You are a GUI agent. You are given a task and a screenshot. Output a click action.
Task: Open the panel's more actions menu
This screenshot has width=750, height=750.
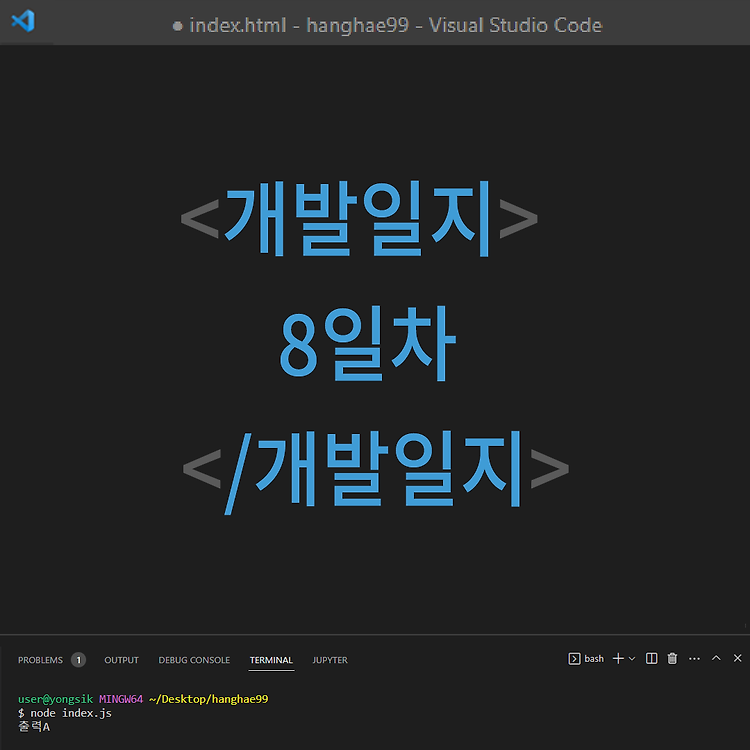click(x=695, y=659)
